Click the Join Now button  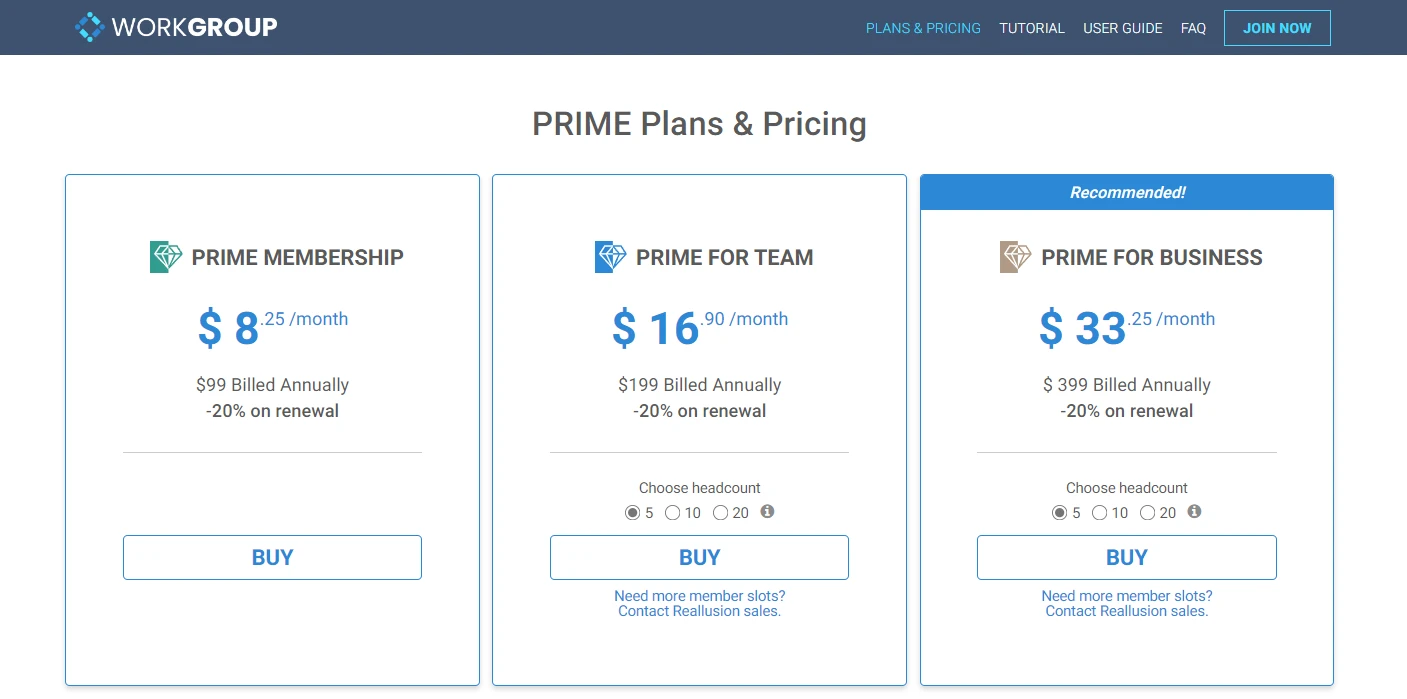pos(1277,28)
